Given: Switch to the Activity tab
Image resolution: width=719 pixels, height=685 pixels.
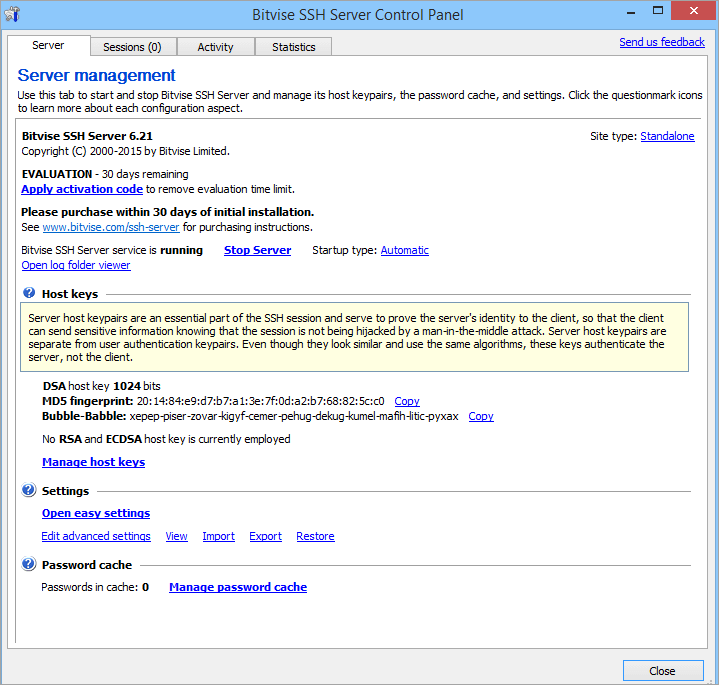Looking at the screenshot, I should coord(216,47).
